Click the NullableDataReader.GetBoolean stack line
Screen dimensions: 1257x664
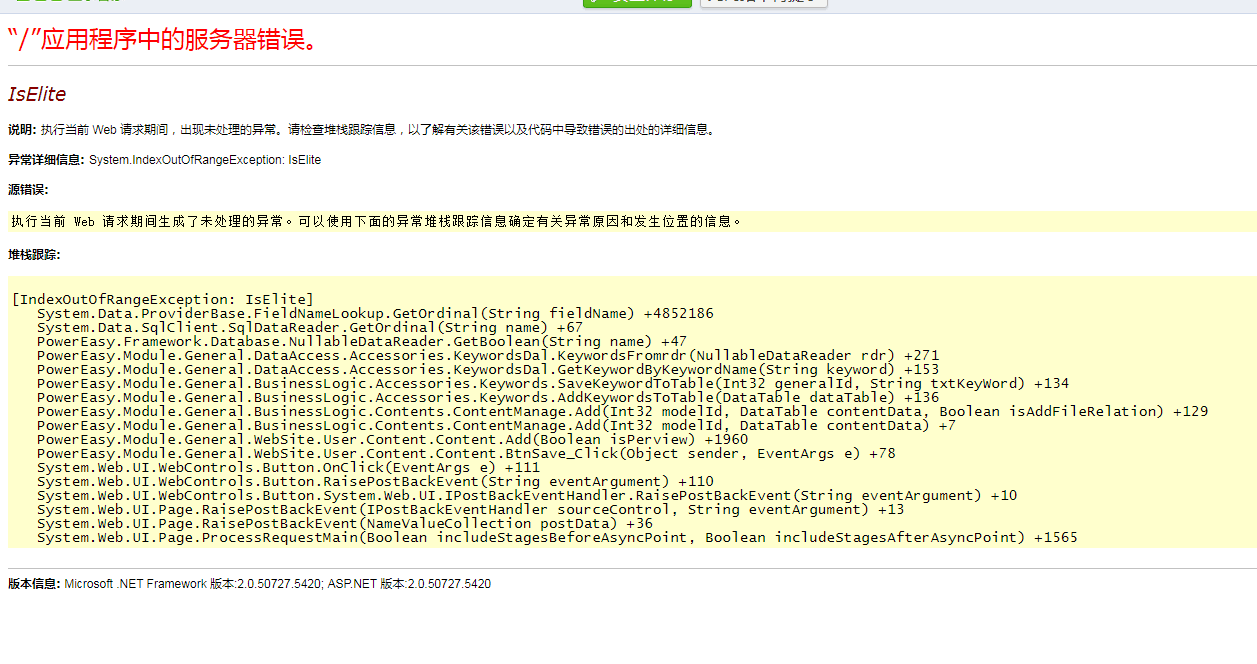(362, 341)
